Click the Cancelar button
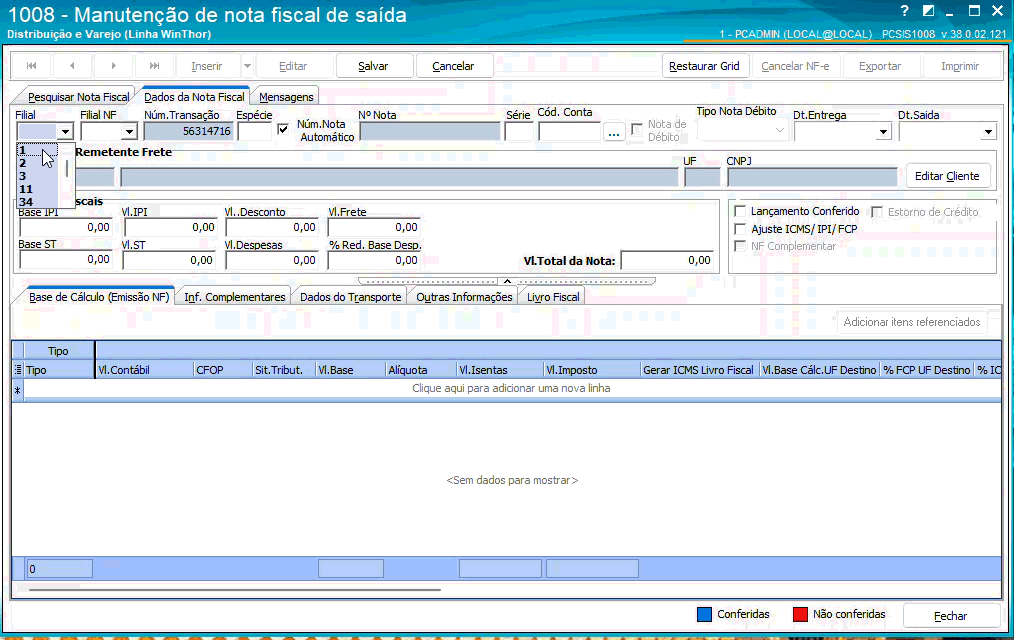1014x640 pixels. point(453,66)
